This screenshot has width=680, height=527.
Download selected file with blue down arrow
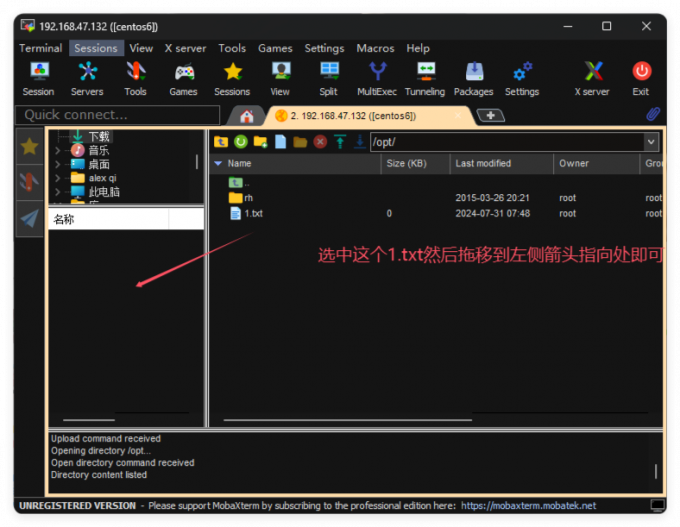(360, 142)
